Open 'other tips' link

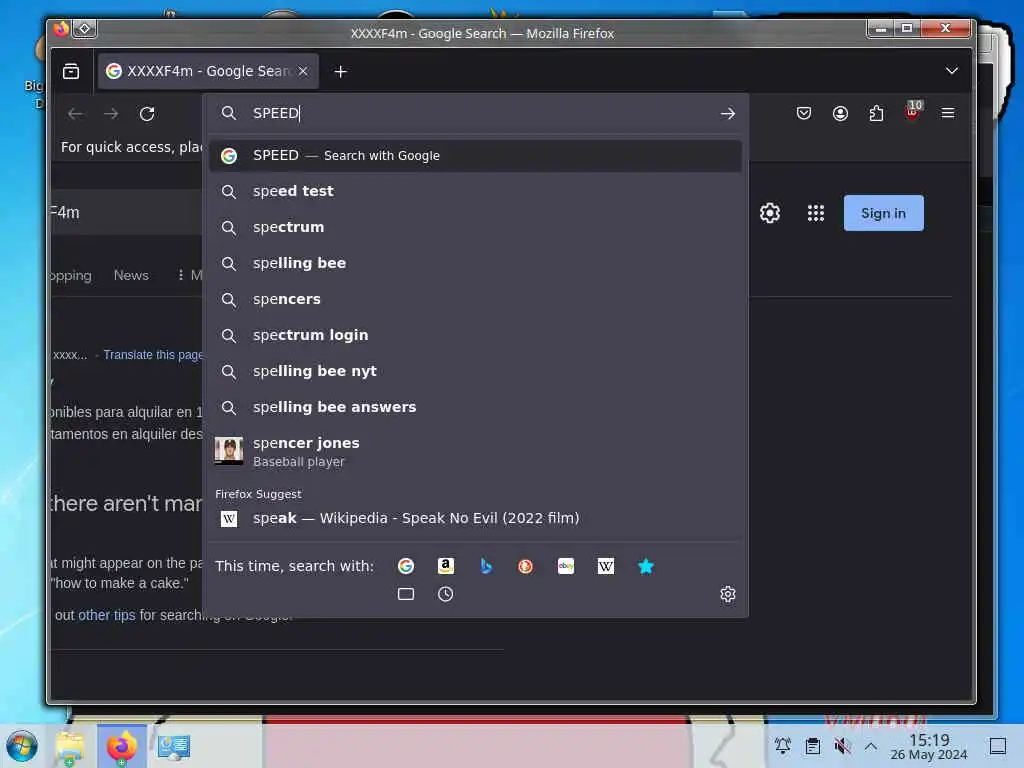point(106,615)
